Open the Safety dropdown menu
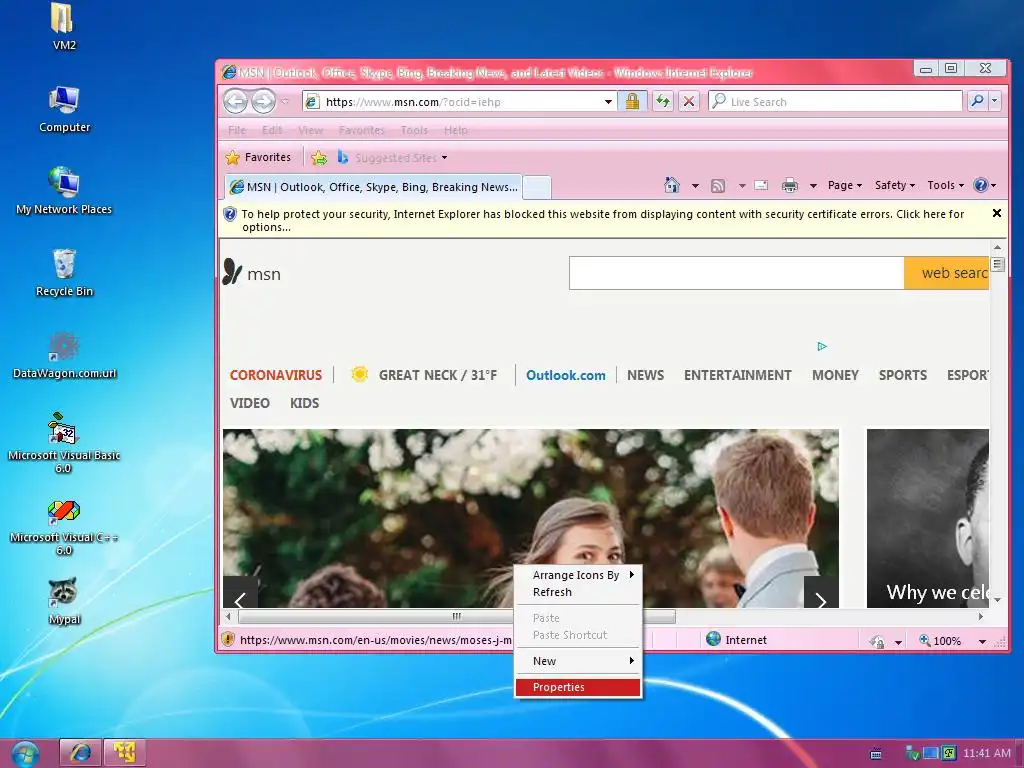Image resolution: width=1024 pixels, height=768 pixels. [894, 185]
